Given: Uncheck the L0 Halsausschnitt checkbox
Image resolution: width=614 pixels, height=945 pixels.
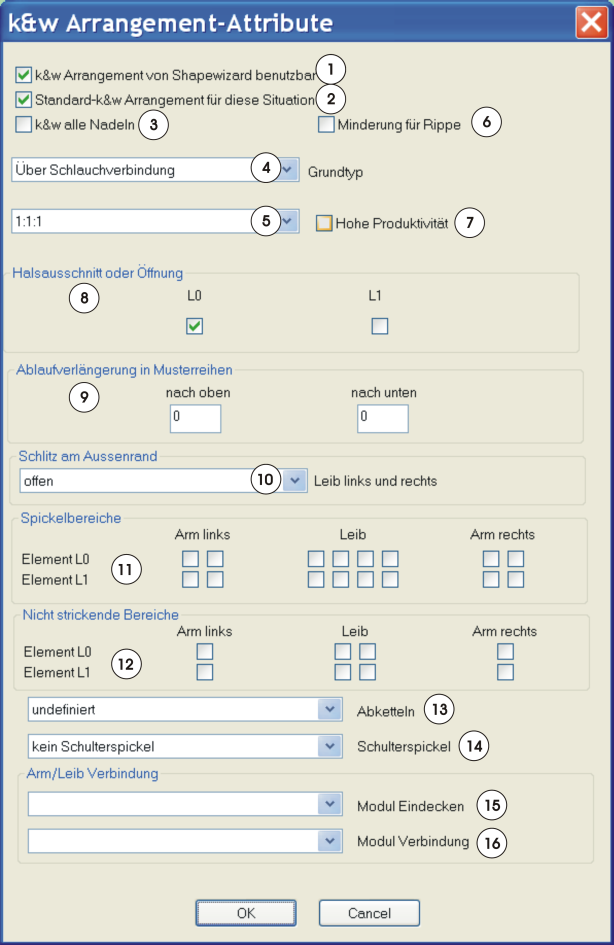Looking at the screenshot, I should [x=195, y=326].
